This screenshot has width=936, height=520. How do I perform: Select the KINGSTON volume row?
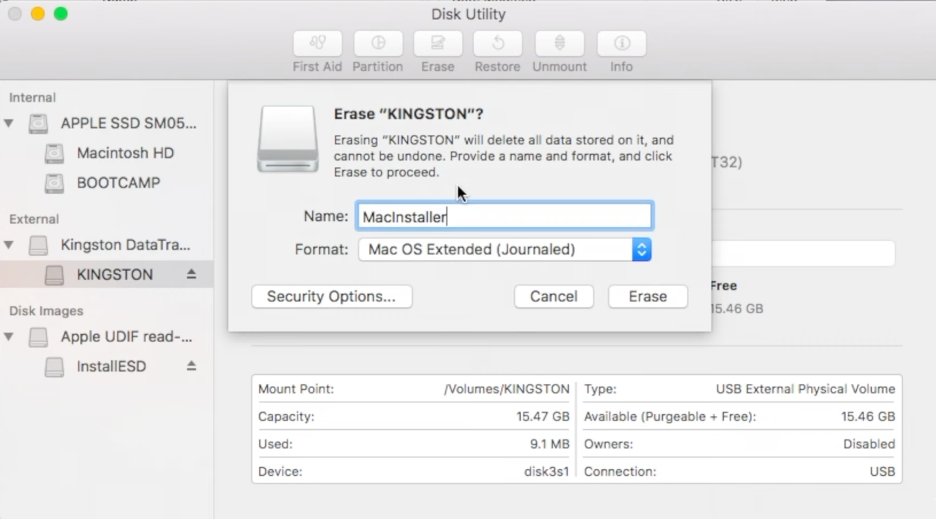point(106,275)
